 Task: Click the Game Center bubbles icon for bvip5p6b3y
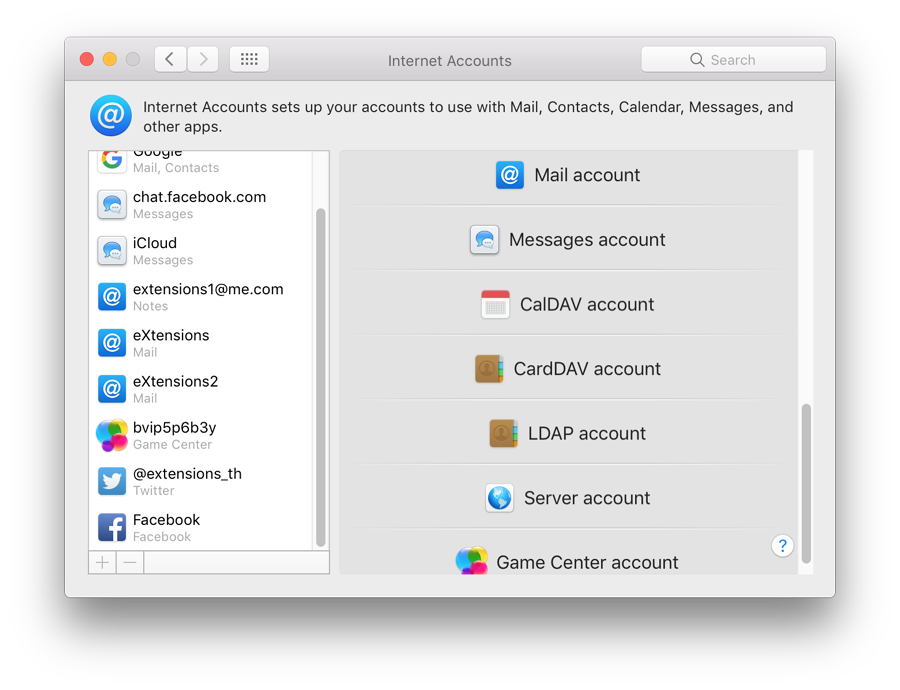(x=112, y=435)
